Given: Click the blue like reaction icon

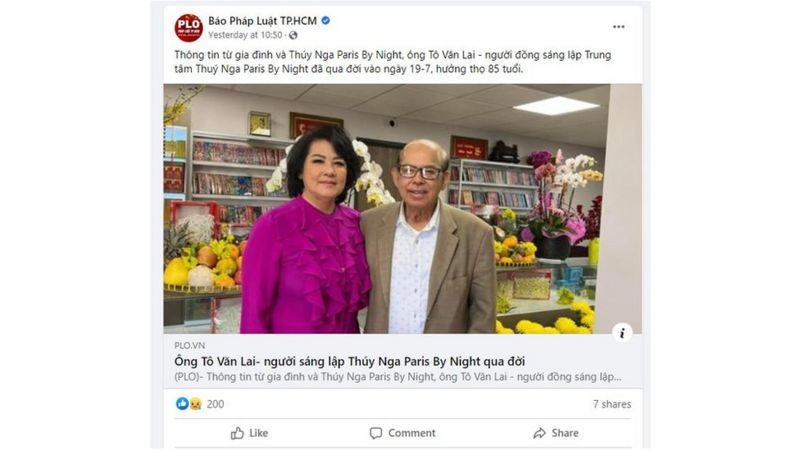Looking at the screenshot, I should pos(182,404).
